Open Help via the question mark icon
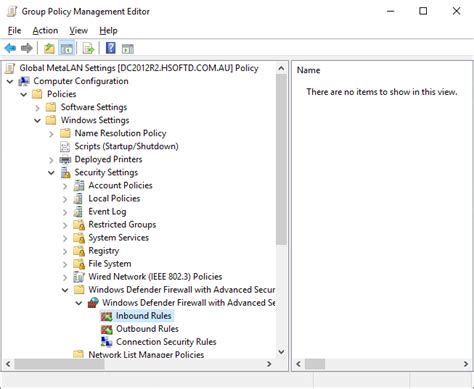474x389 pixels. point(111,49)
